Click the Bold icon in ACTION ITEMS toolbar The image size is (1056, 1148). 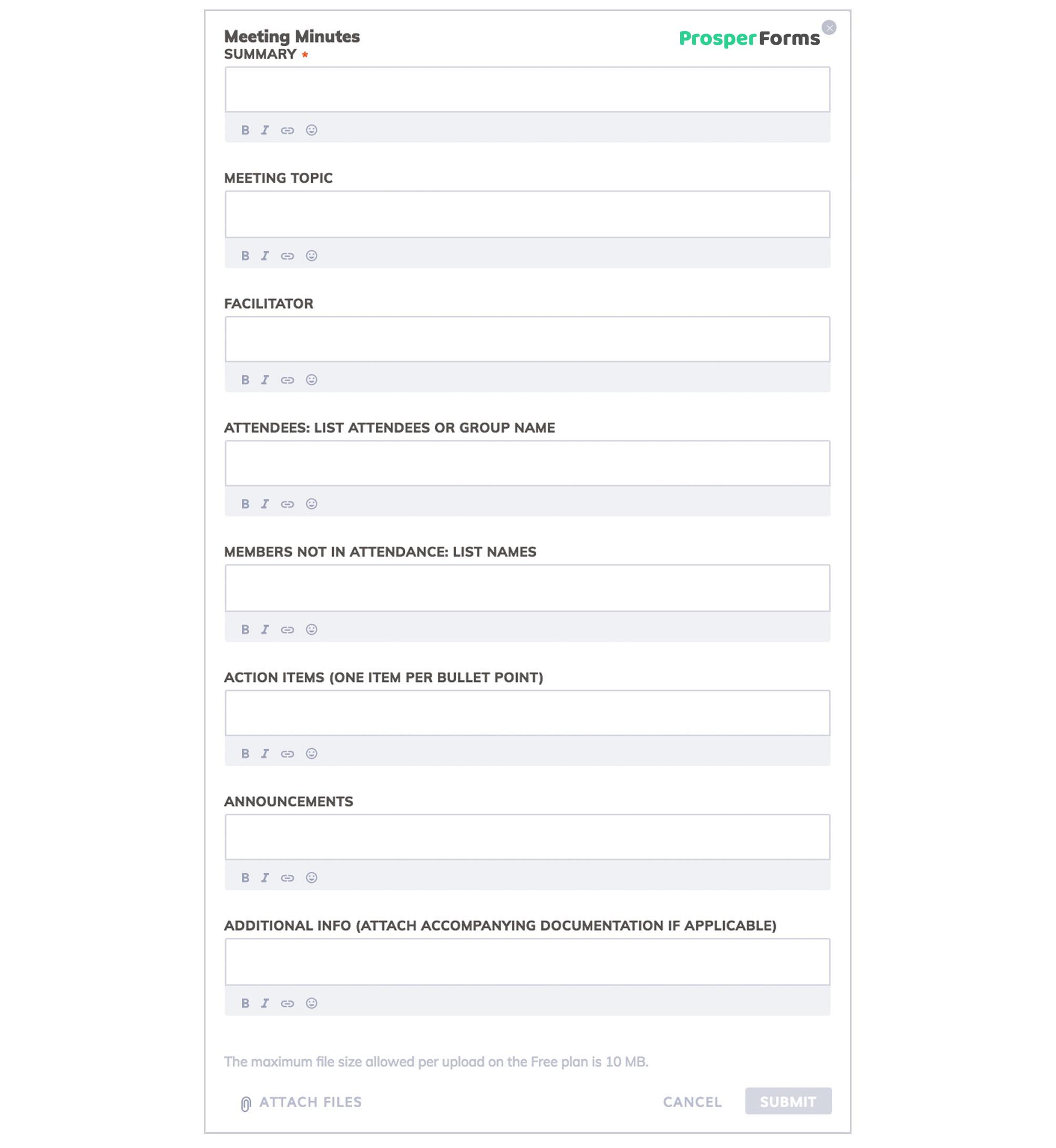pos(245,753)
